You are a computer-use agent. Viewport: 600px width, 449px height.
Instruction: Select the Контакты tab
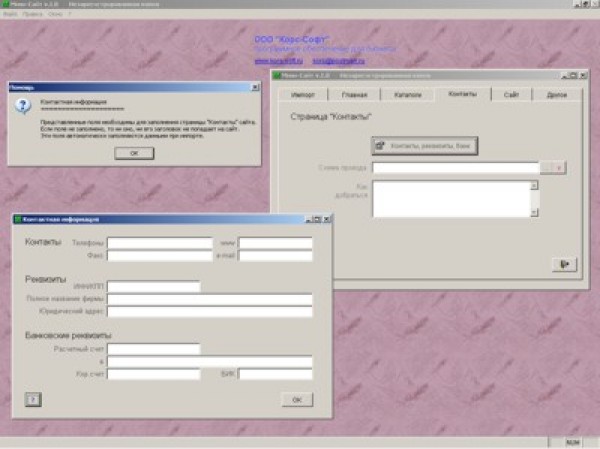[x=463, y=94]
